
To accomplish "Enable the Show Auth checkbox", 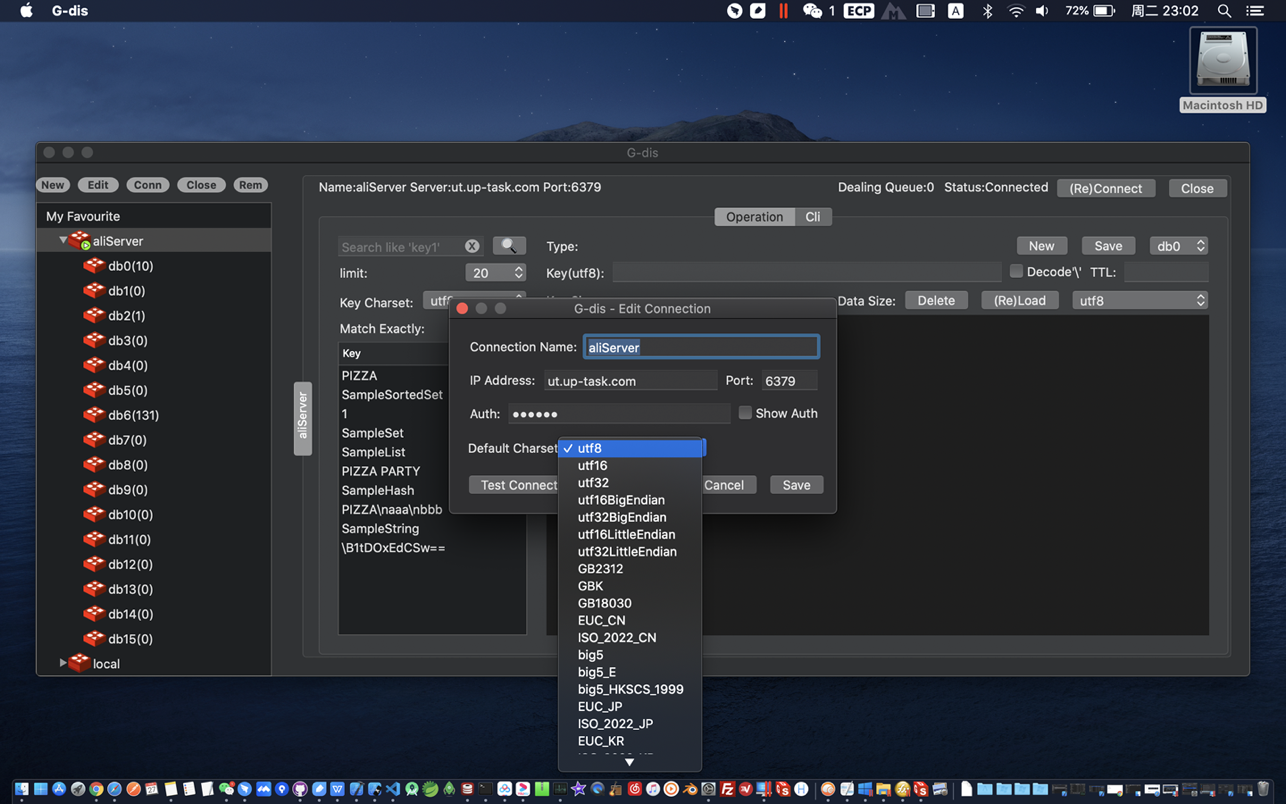I will (x=745, y=413).
